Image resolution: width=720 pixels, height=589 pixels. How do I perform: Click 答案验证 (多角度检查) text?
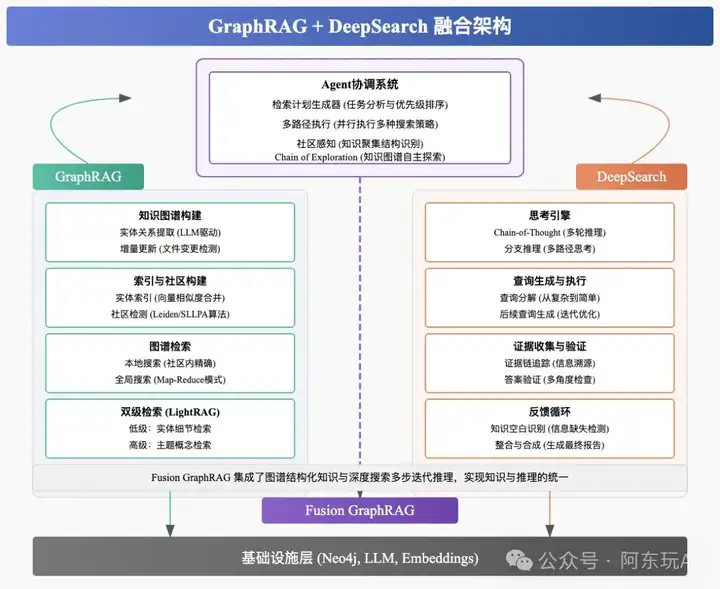[x=550, y=380]
